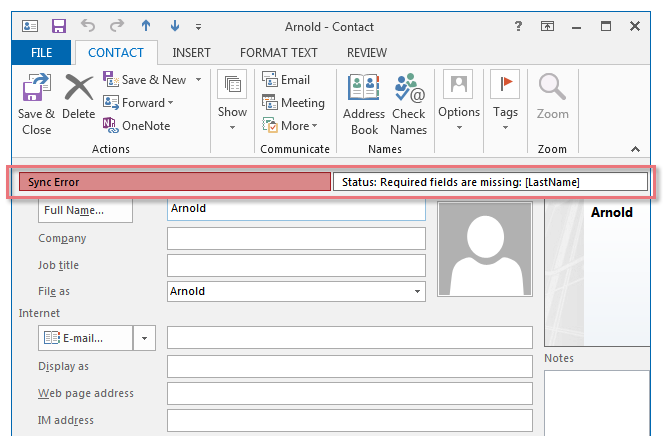Viewport: 663px width, 446px height.
Task: Run Check Names
Action: tap(408, 104)
